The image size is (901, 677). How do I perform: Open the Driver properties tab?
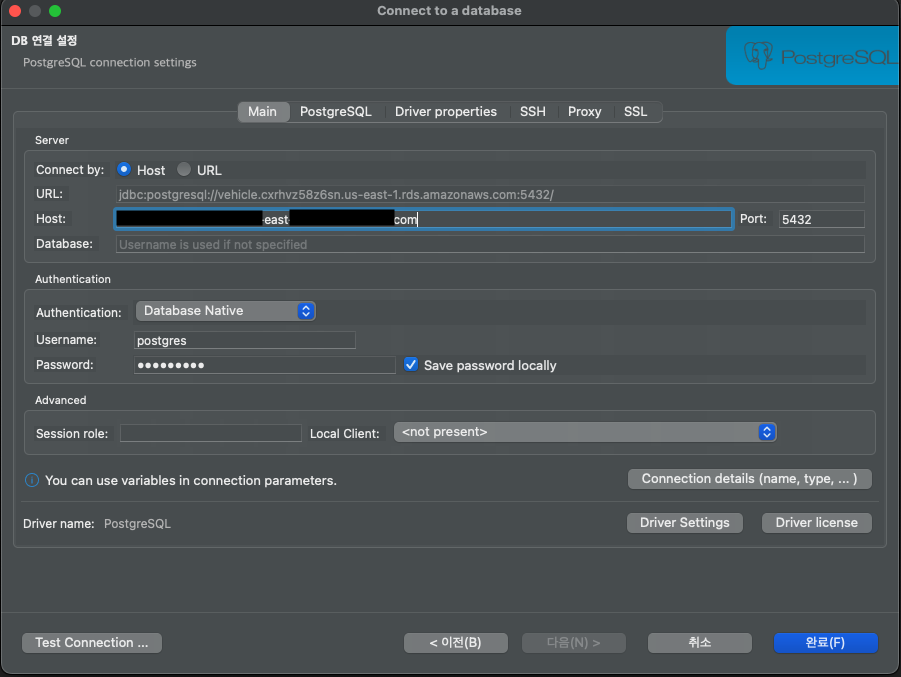point(446,111)
